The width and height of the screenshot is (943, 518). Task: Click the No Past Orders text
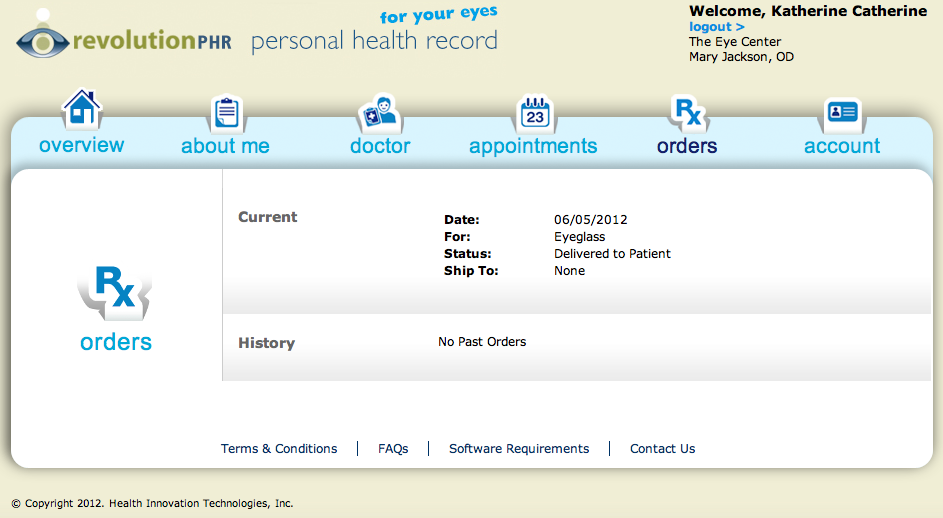(482, 342)
